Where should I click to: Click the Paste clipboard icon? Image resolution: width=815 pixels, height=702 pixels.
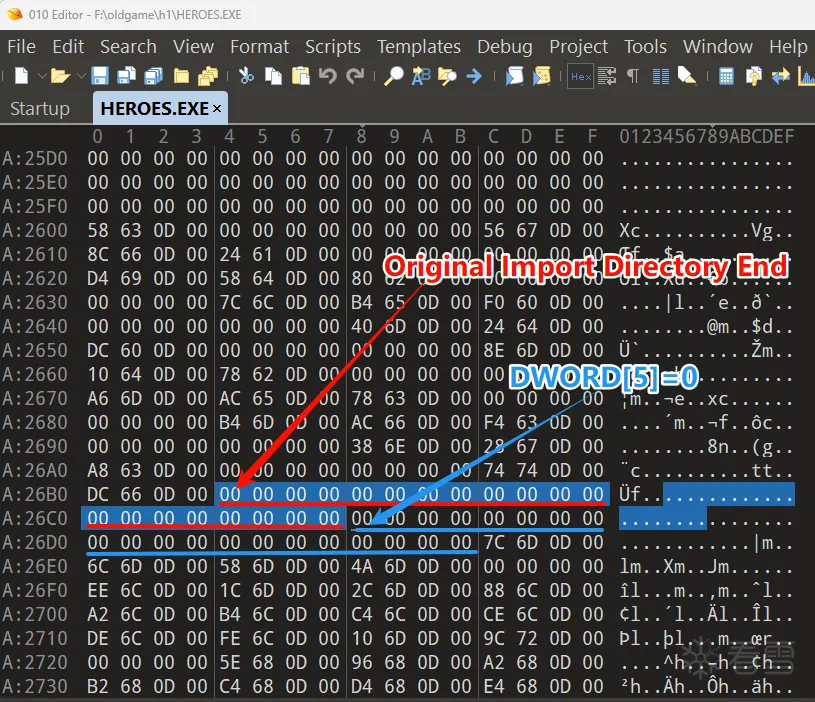[300, 76]
